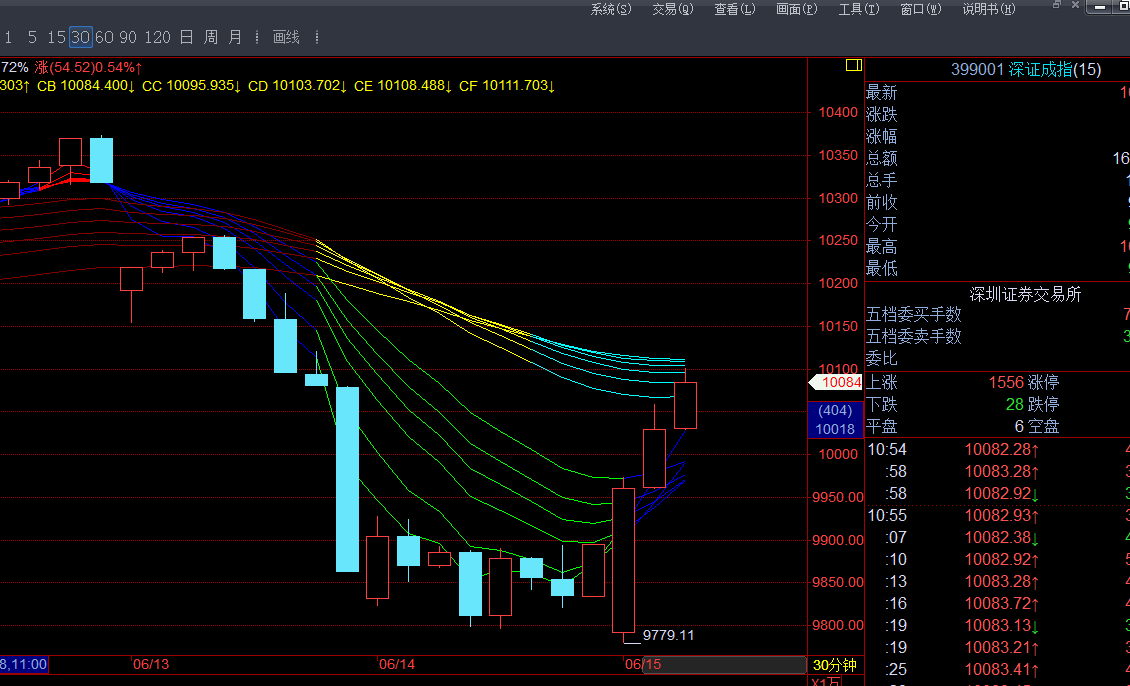Click the toolbar grip handle before 画线
Screen dimensions: 1130x686
(256, 37)
